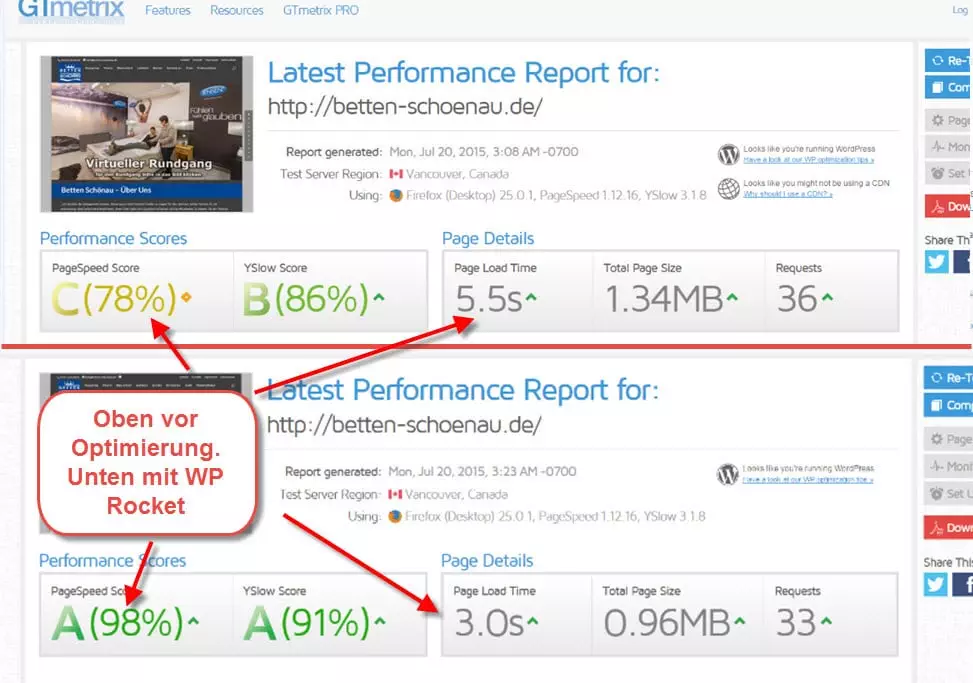This screenshot has width=973, height=683.
Task: Open the Features menu item
Action: (168, 11)
